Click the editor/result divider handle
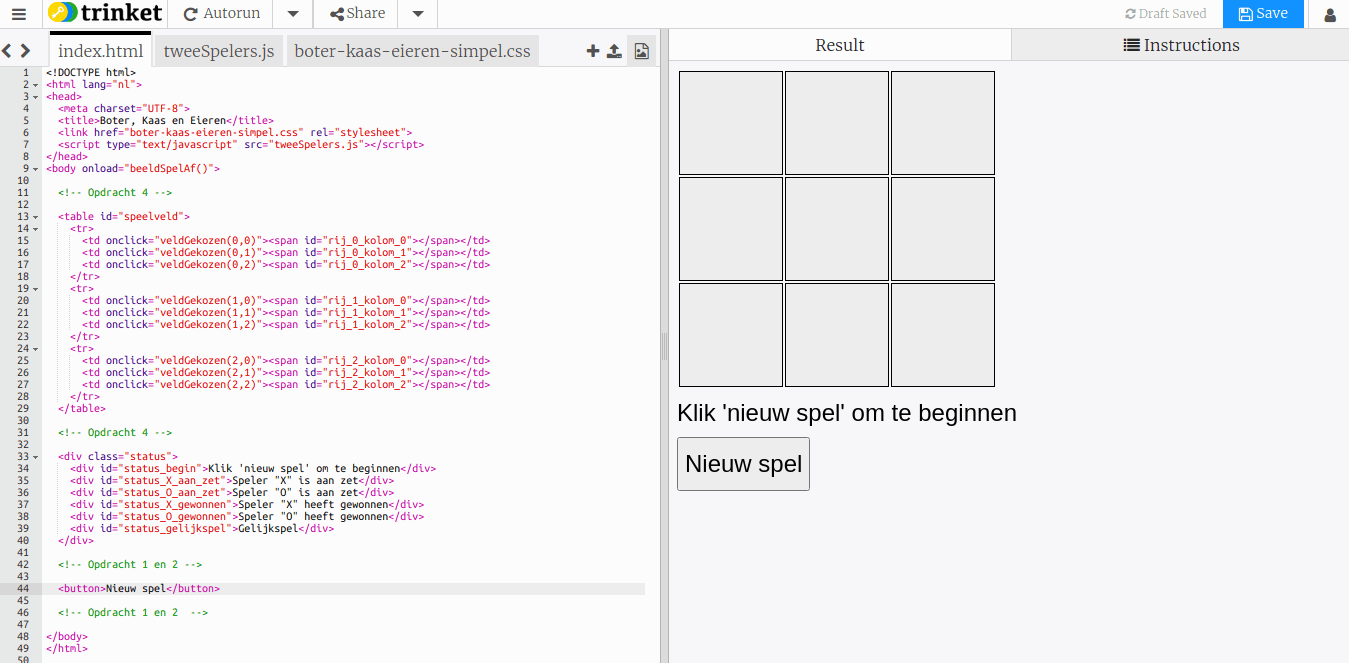 (664, 347)
